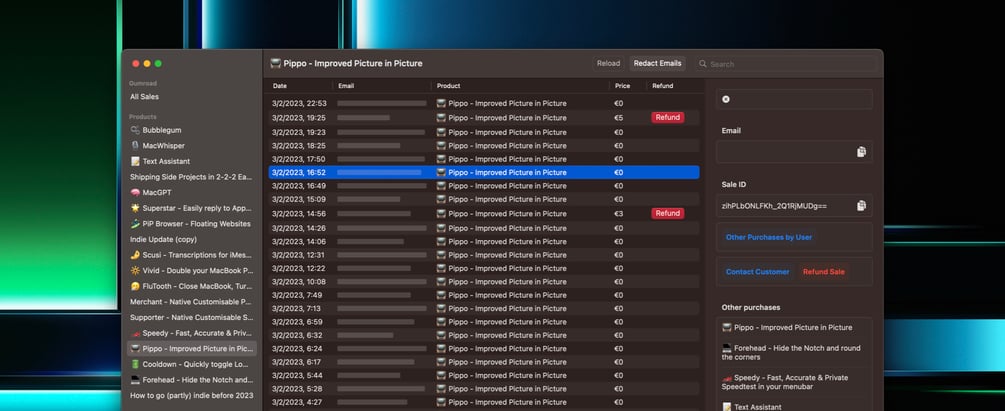The image size is (1005, 411).
Task: Clear selection with the x icon
Action: 726,99
